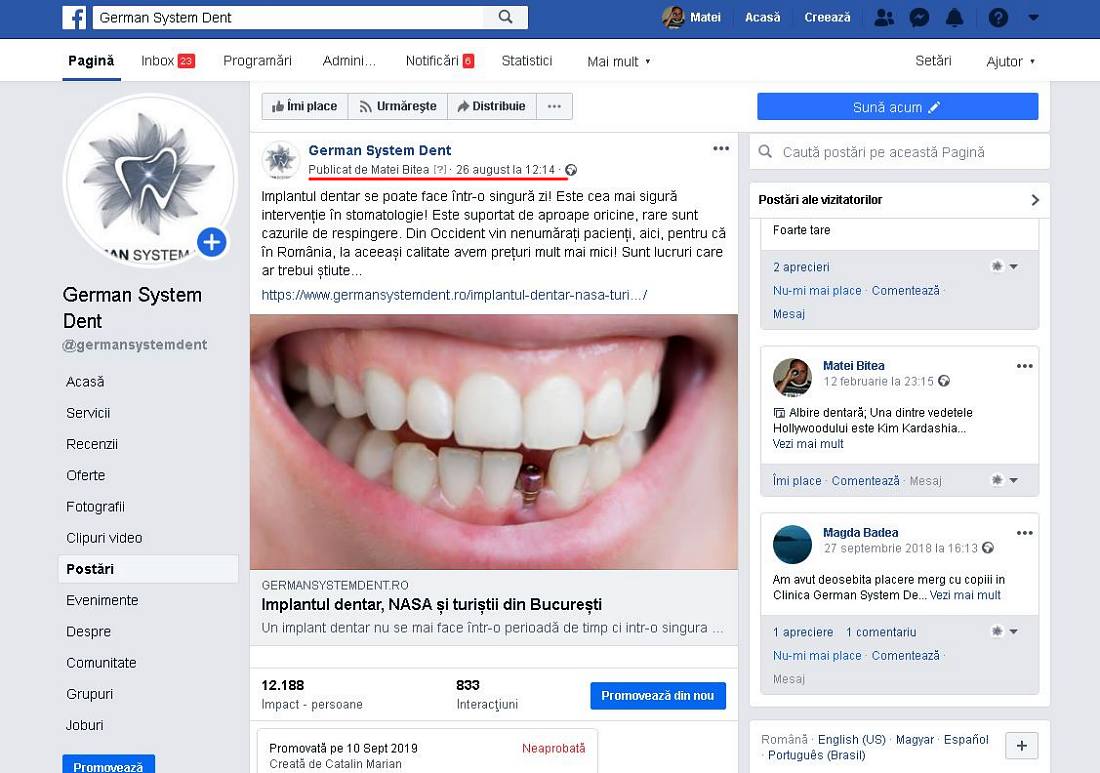1100x773 pixels.
Task: Expand Postări ale vizitatorilor section
Action: pyautogui.click(x=1035, y=200)
